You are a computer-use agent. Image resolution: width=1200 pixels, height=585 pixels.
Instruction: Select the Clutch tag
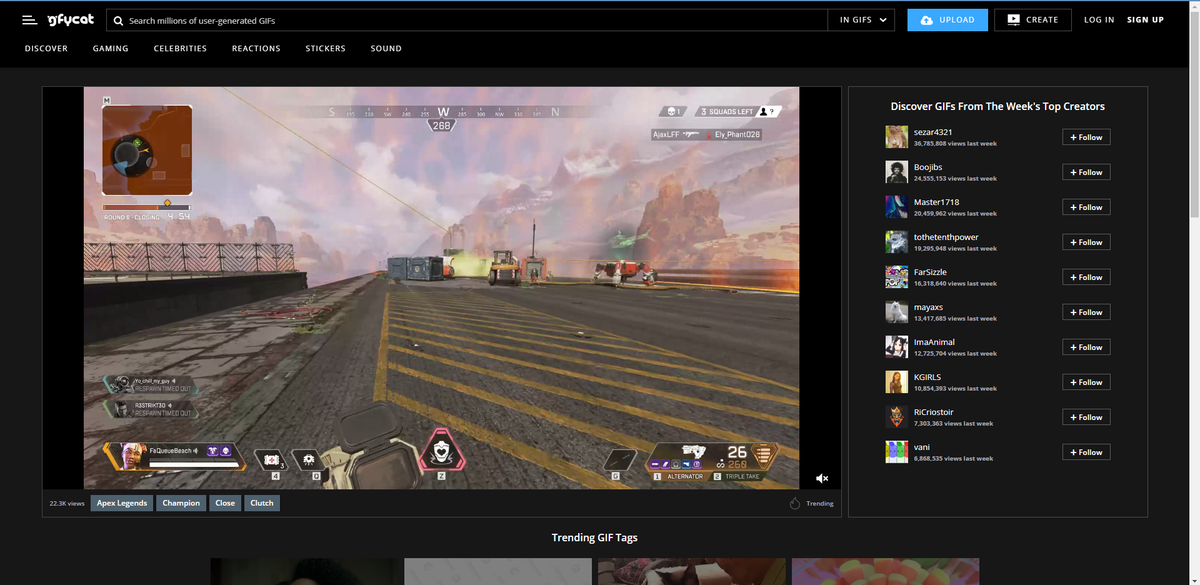coord(262,503)
